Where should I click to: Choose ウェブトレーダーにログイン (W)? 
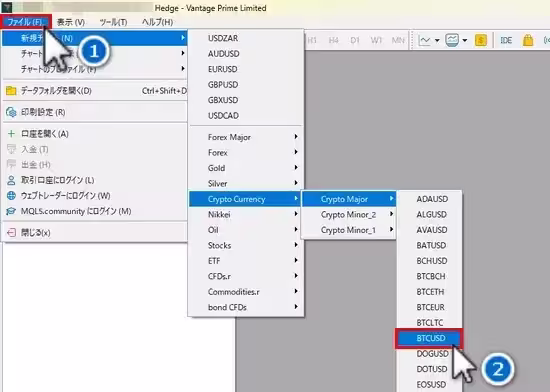tap(95, 196)
